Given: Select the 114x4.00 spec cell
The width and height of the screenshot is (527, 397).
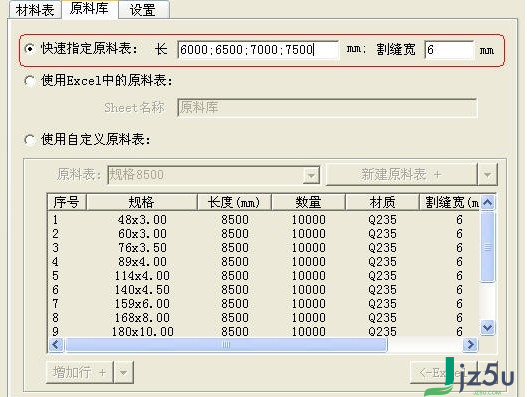Looking at the screenshot, I should click(142, 276).
